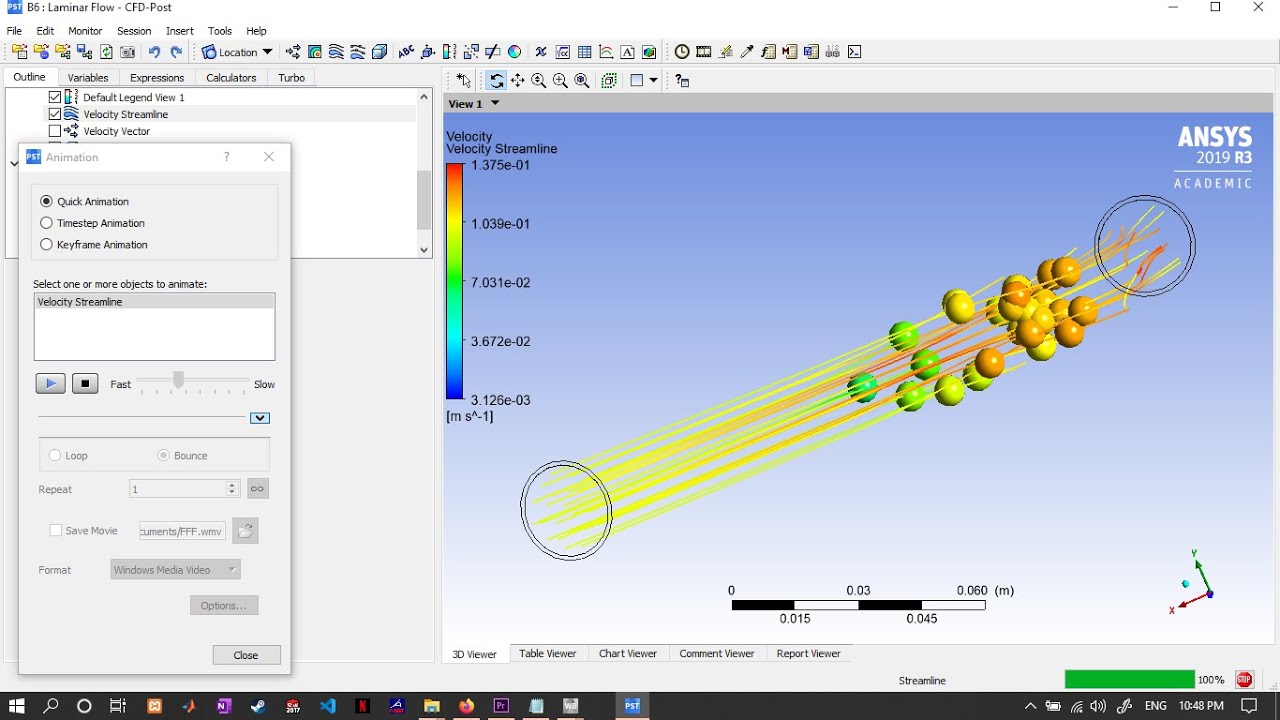Switch to the Chart Viewer tab
This screenshot has height=720, width=1280.
628,653
